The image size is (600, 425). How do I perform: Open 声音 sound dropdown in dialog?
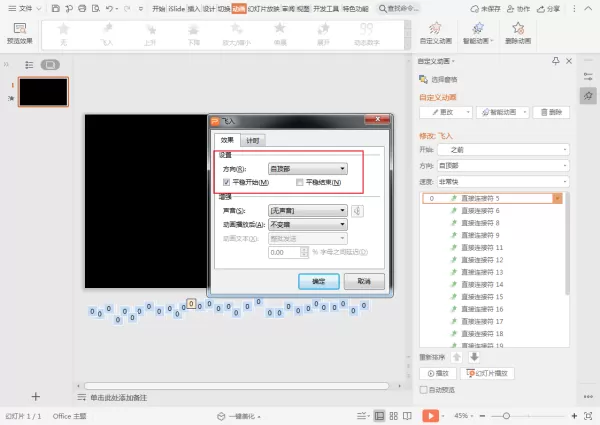coord(308,211)
